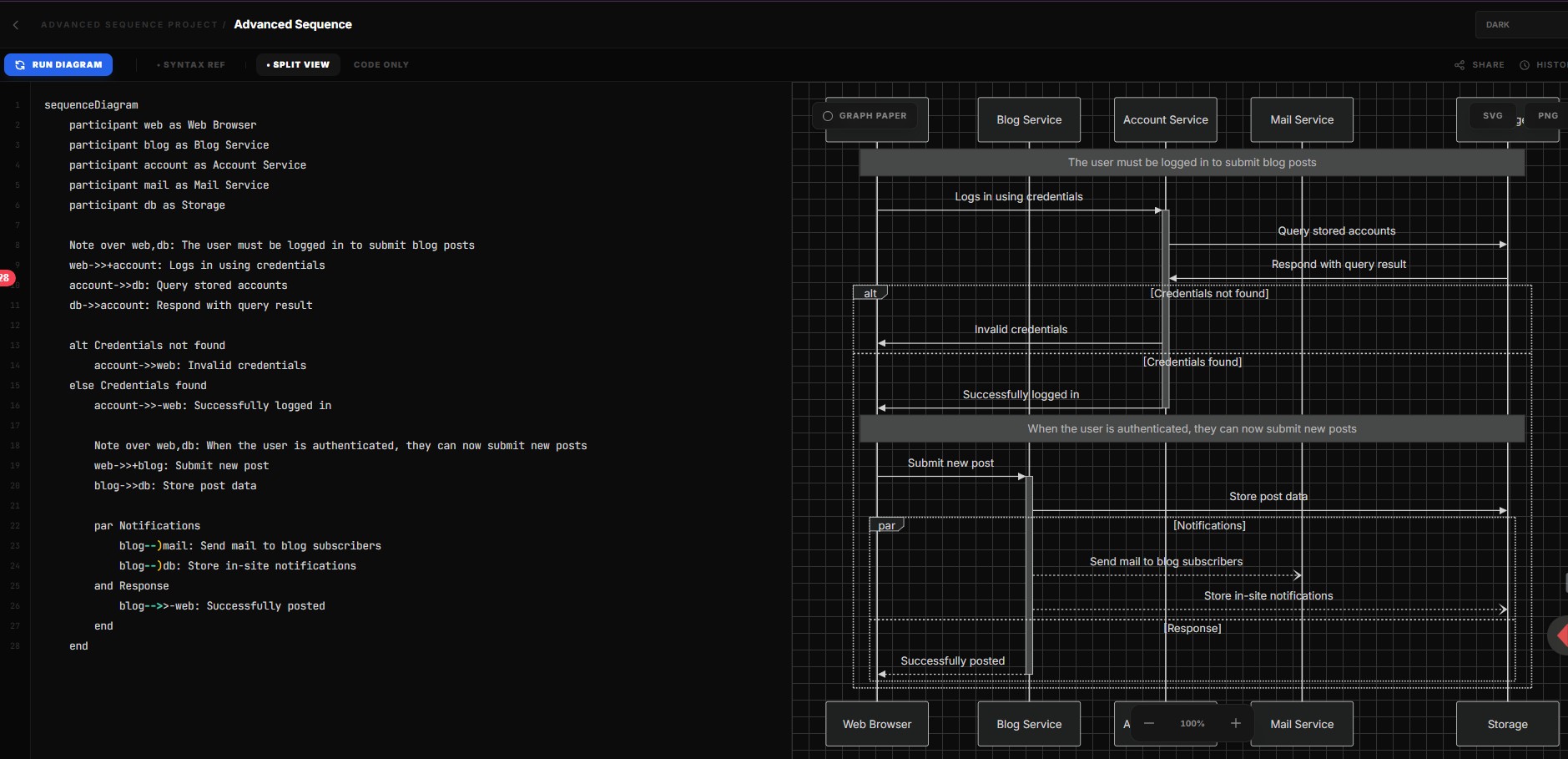Click the red error badge on line 28
Screen dimensions: 1568x759
click(x=6, y=277)
